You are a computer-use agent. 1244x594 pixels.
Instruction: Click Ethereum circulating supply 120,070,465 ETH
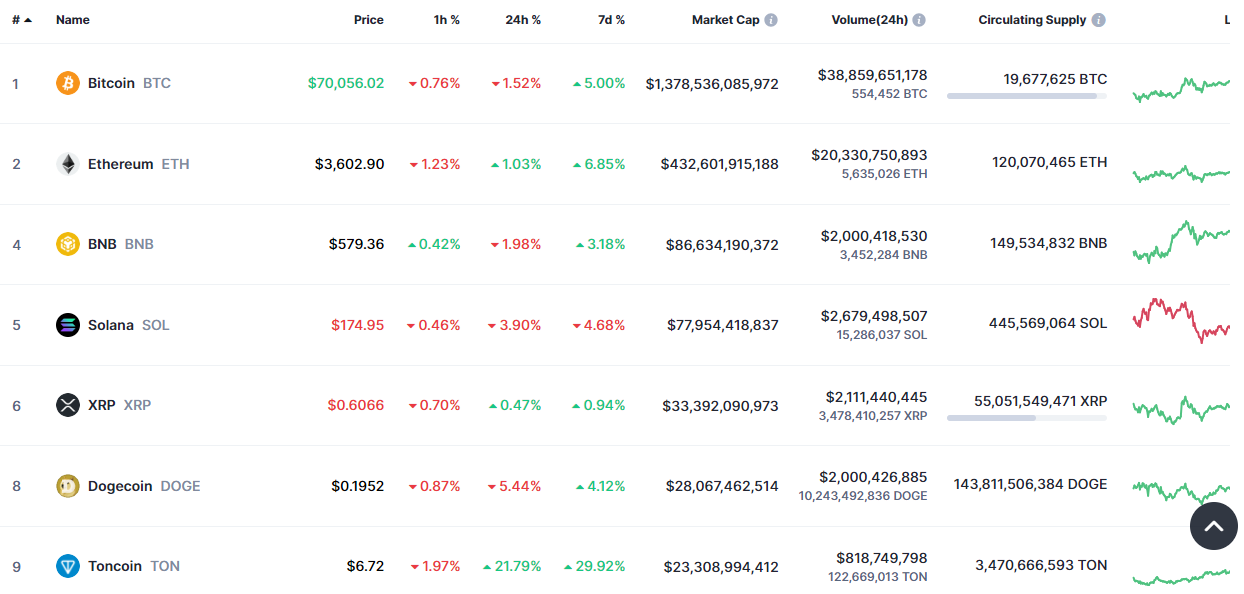click(x=1050, y=162)
